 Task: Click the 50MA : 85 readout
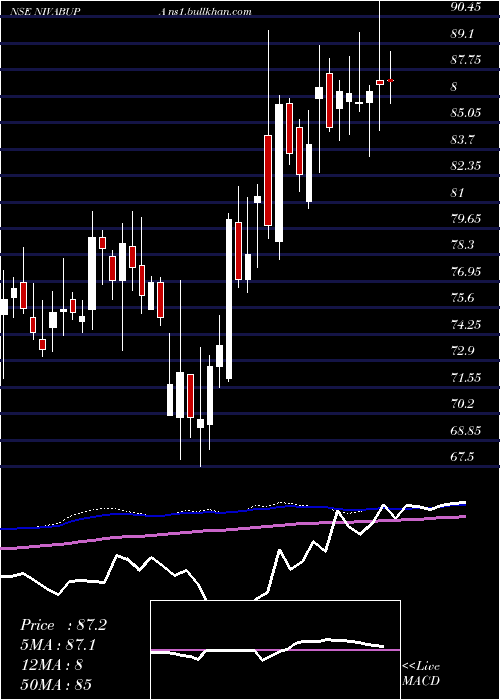coord(56,684)
